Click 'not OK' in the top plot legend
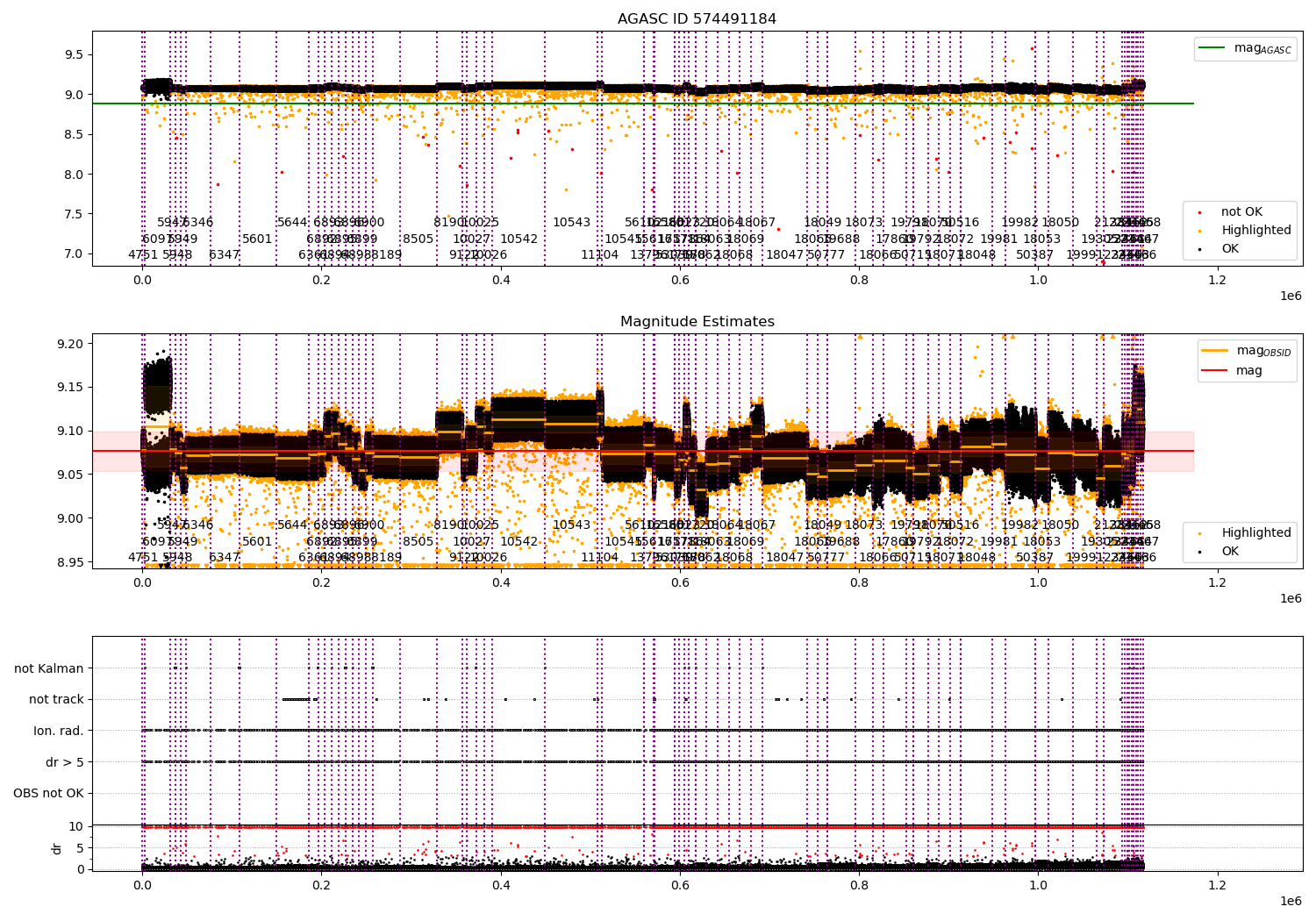Image resolution: width=1316 pixels, height=921 pixels. click(x=1241, y=212)
